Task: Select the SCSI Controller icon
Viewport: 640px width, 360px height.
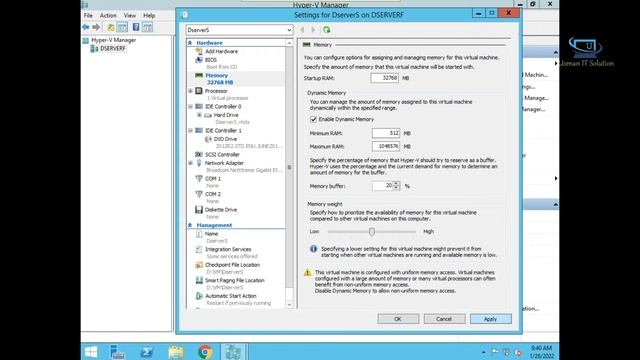Action: [199, 155]
